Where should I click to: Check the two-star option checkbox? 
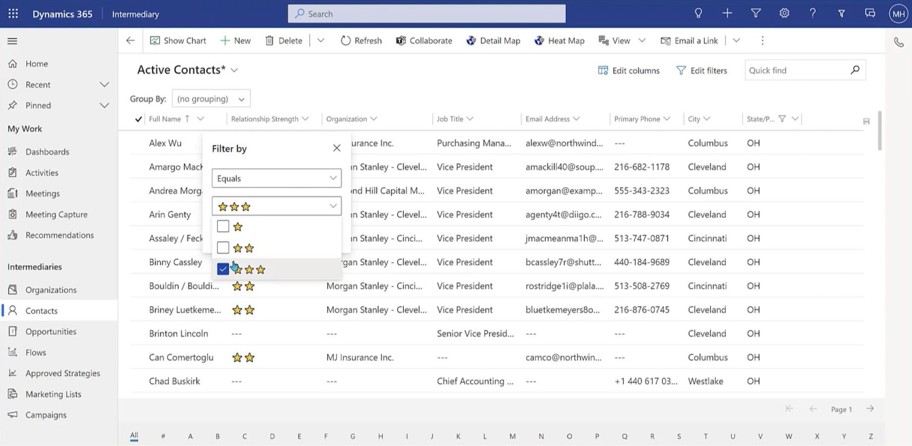click(x=223, y=248)
